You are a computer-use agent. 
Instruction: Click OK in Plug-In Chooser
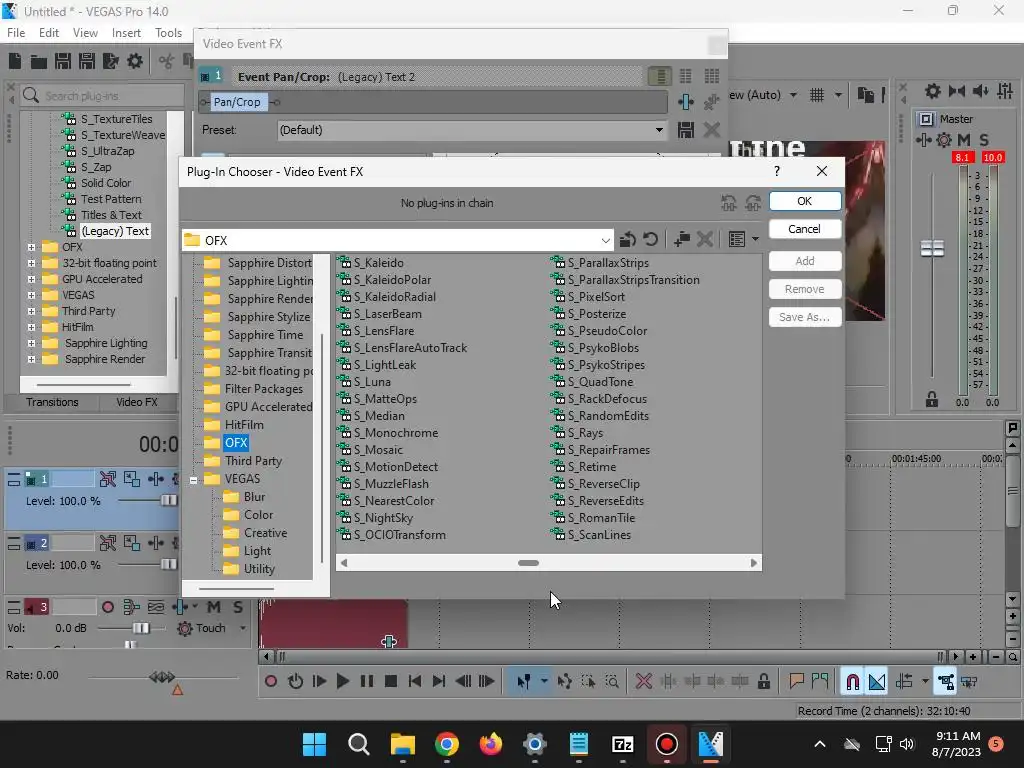pos(805,201)
